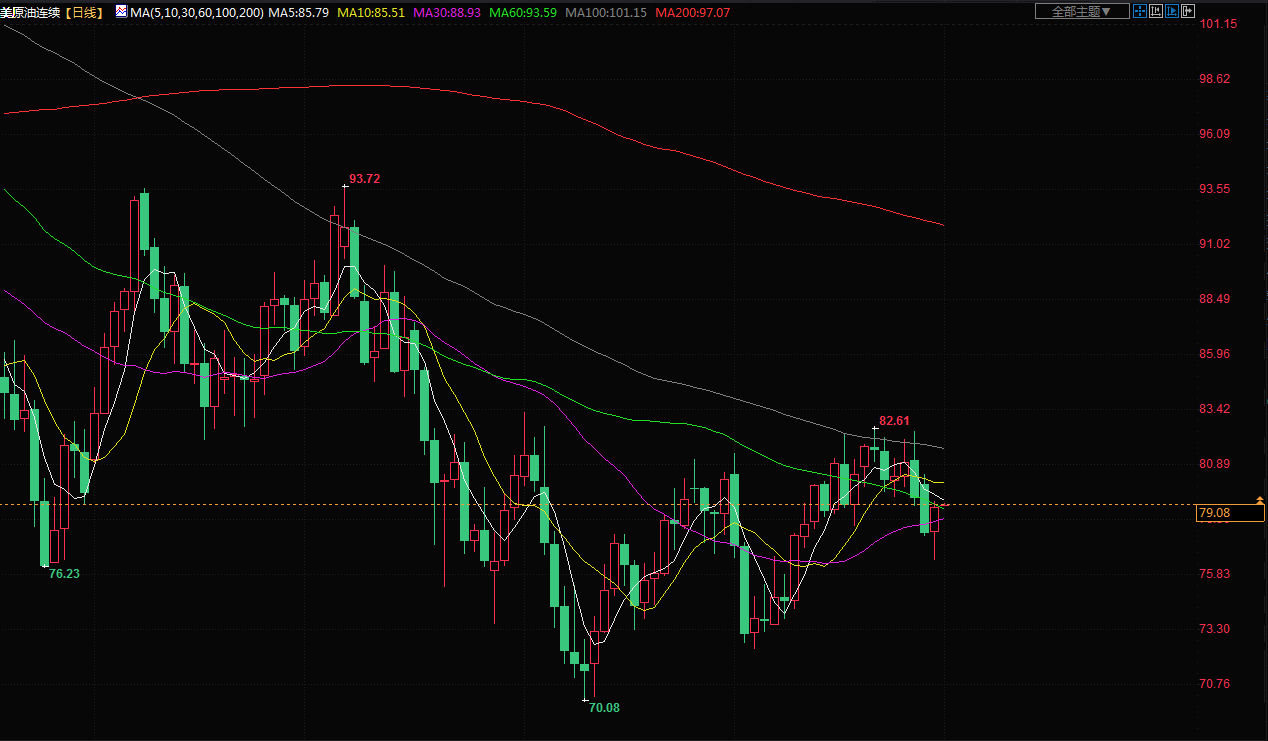This screenshot has height=741, width=1268.
Task: Click the 82.61 recent high marker
Action: click(x=894, y=420)
